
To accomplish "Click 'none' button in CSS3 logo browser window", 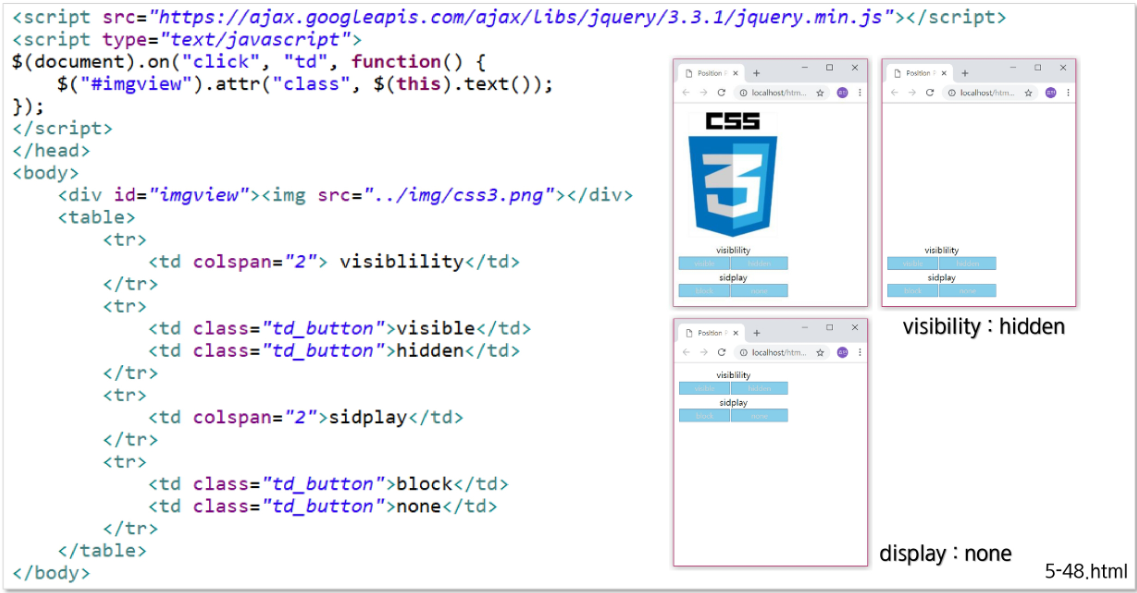I will (759, 291).
